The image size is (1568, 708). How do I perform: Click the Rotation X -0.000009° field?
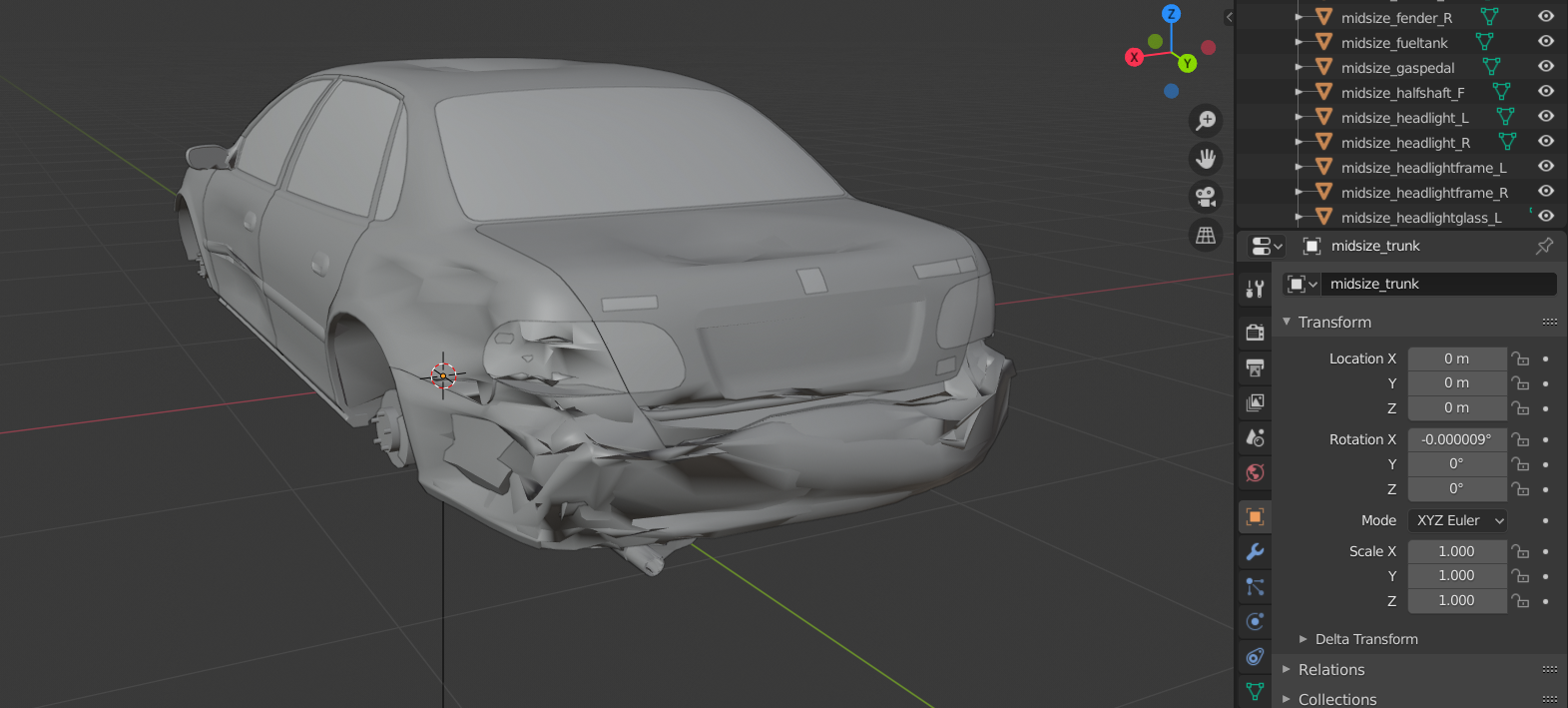tap(1457, 439)
